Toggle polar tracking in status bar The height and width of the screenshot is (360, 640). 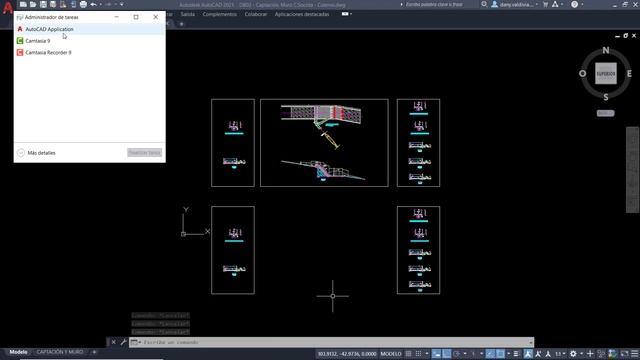[x=457, y=353]
